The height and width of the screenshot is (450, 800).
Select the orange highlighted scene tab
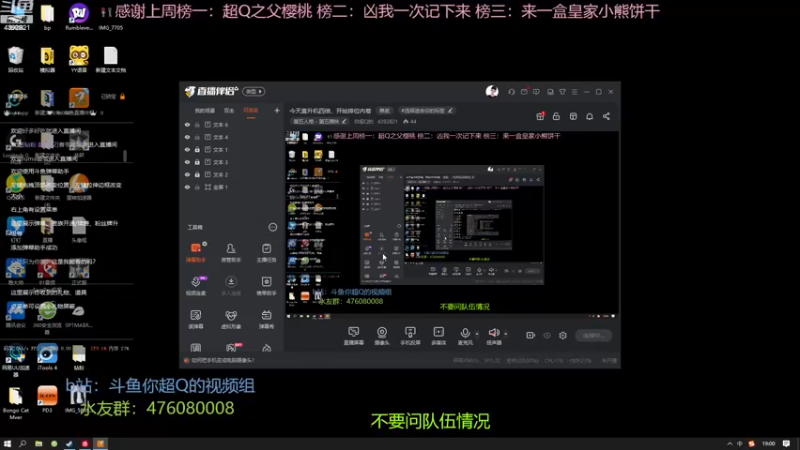(251, 111)
